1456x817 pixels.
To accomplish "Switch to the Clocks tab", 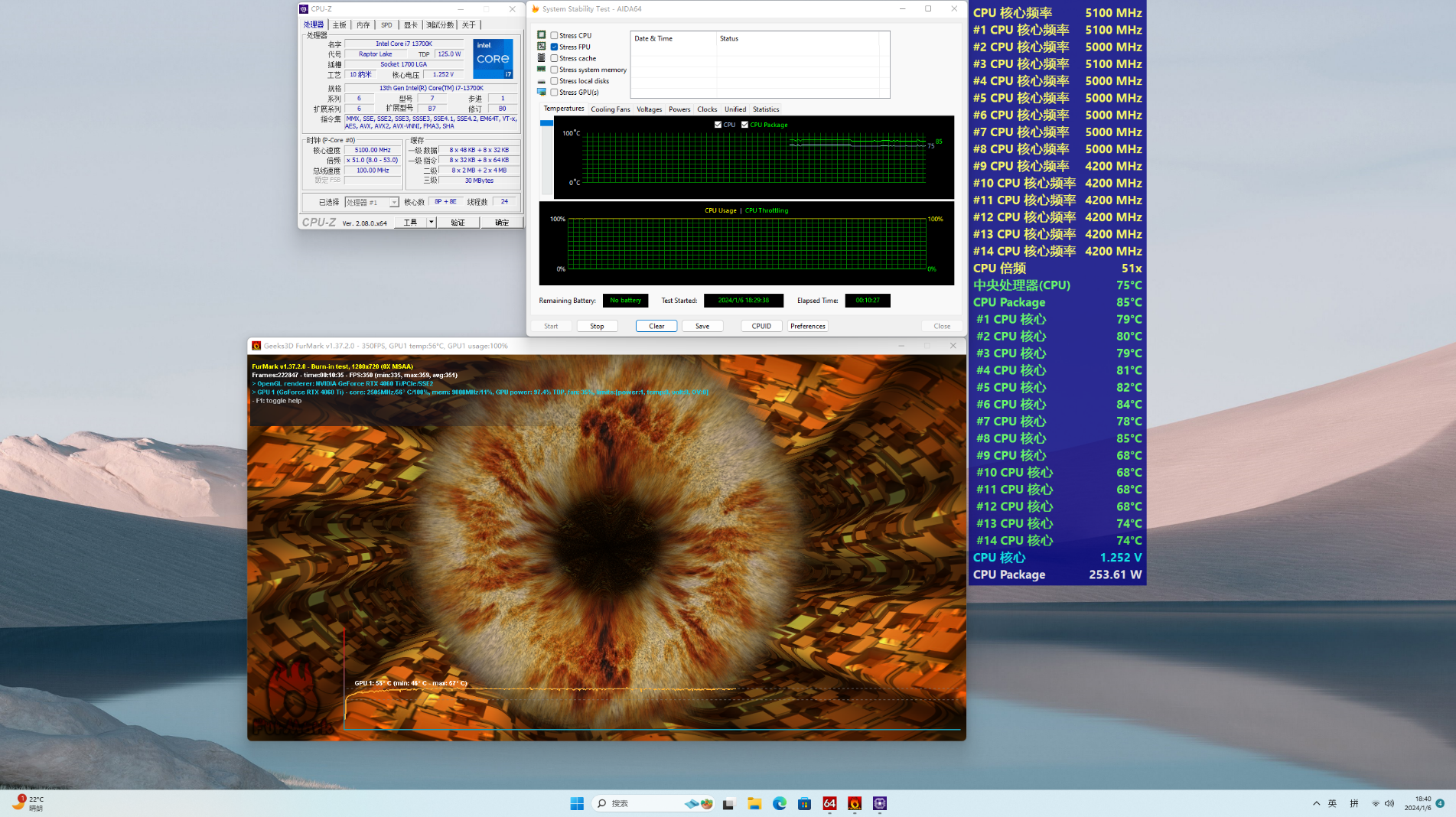I will coord(707,109).
